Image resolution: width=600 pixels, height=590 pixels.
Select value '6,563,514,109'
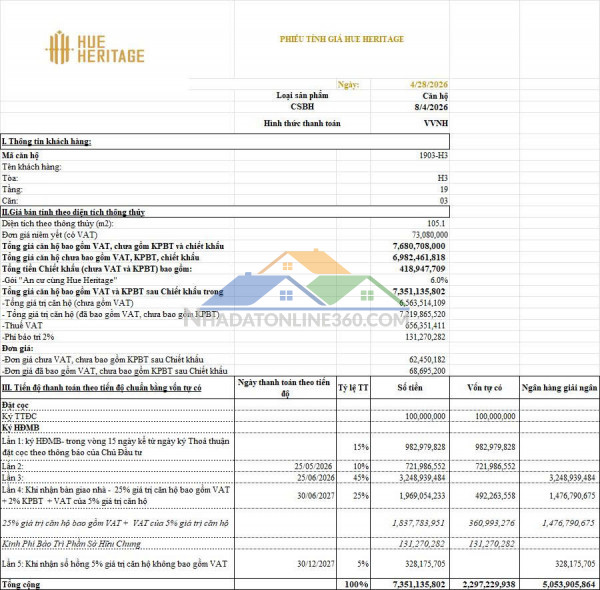(422, 303)
